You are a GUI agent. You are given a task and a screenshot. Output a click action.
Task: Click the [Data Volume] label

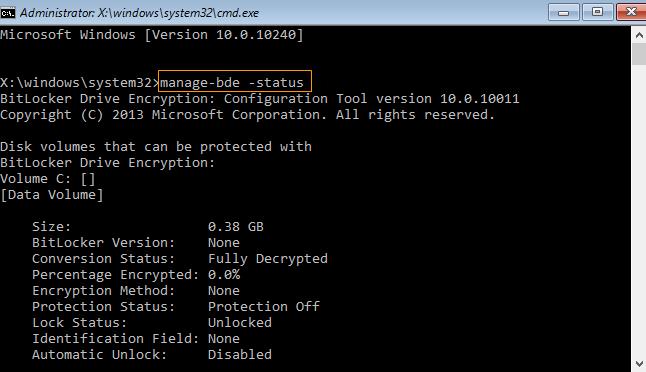click(x=51, y=195)
